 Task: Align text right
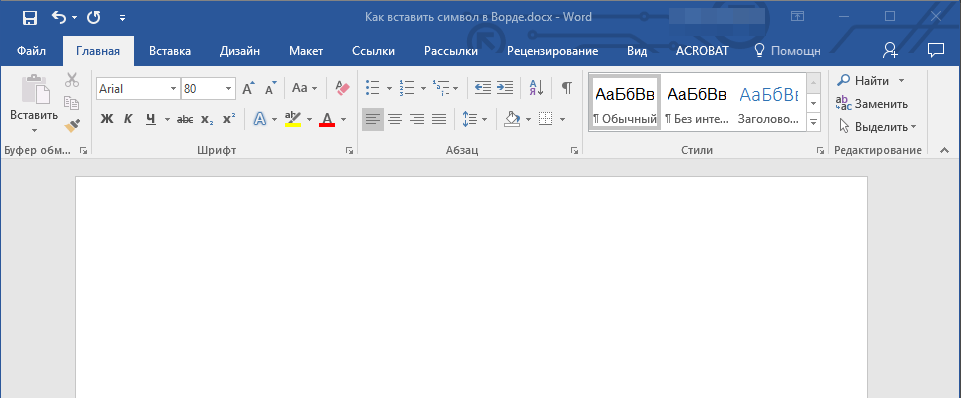click(417, 119)
